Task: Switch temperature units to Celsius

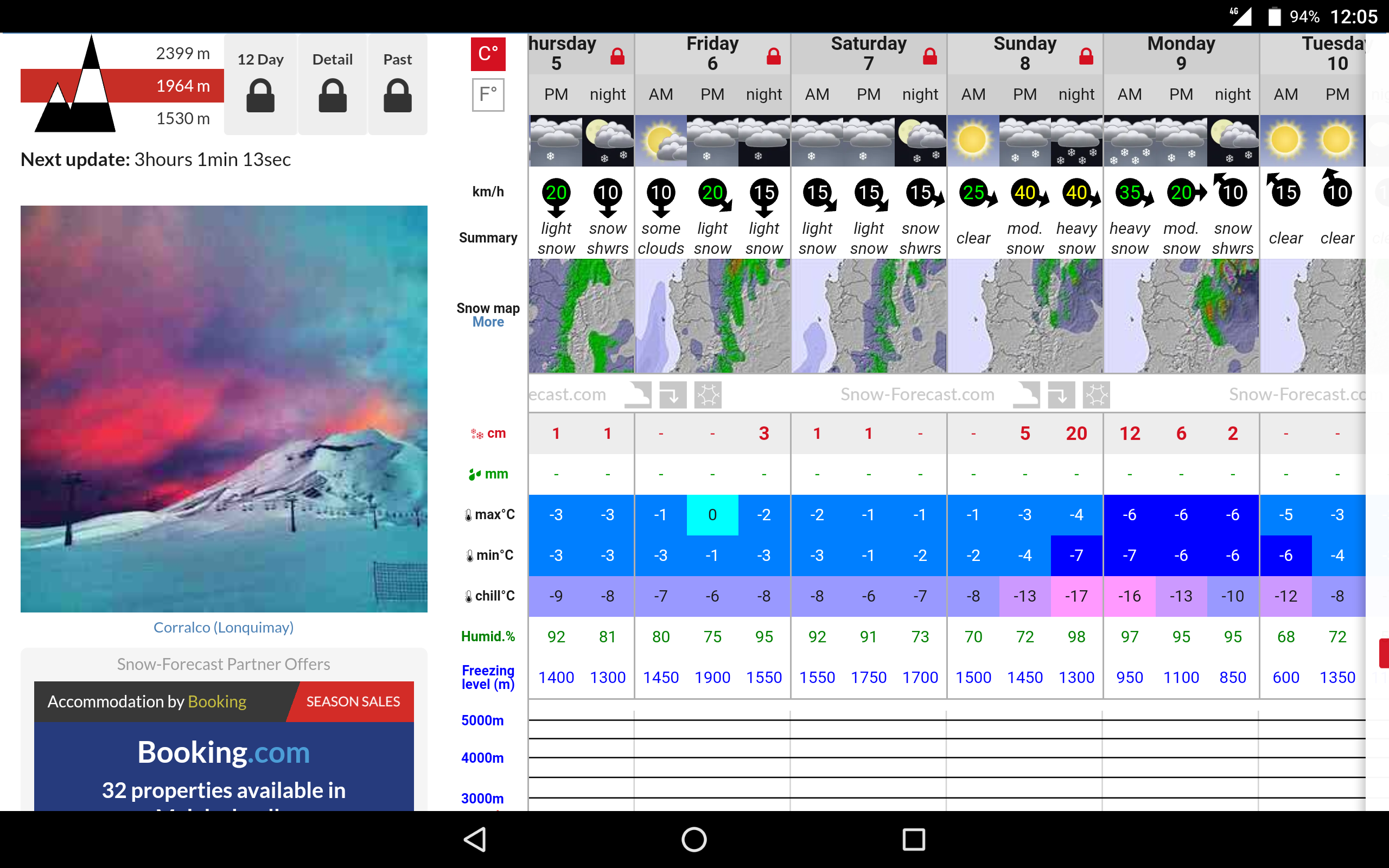Action: point(488,54)
